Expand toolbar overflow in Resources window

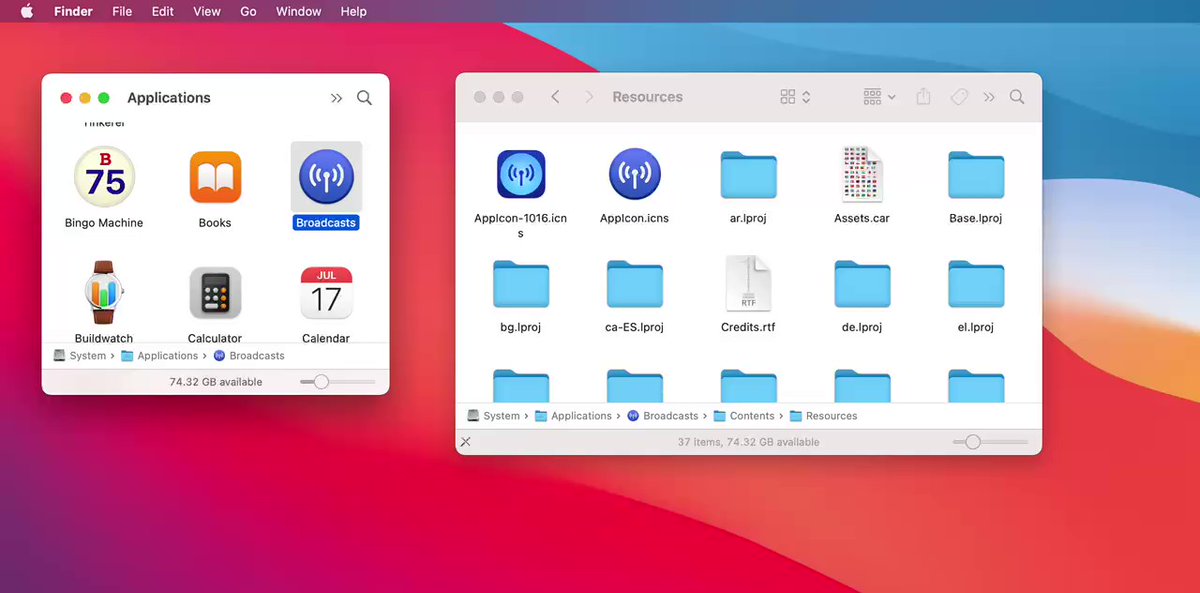pos(989,97)
